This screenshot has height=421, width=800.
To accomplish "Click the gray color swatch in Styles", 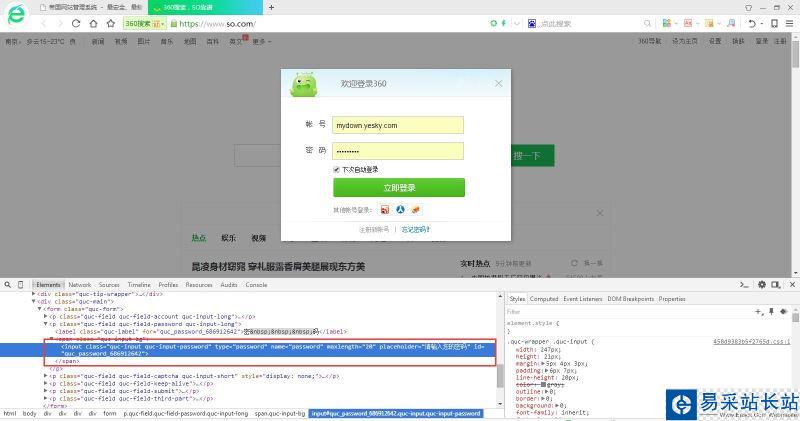I will click(x=543, y=384).
